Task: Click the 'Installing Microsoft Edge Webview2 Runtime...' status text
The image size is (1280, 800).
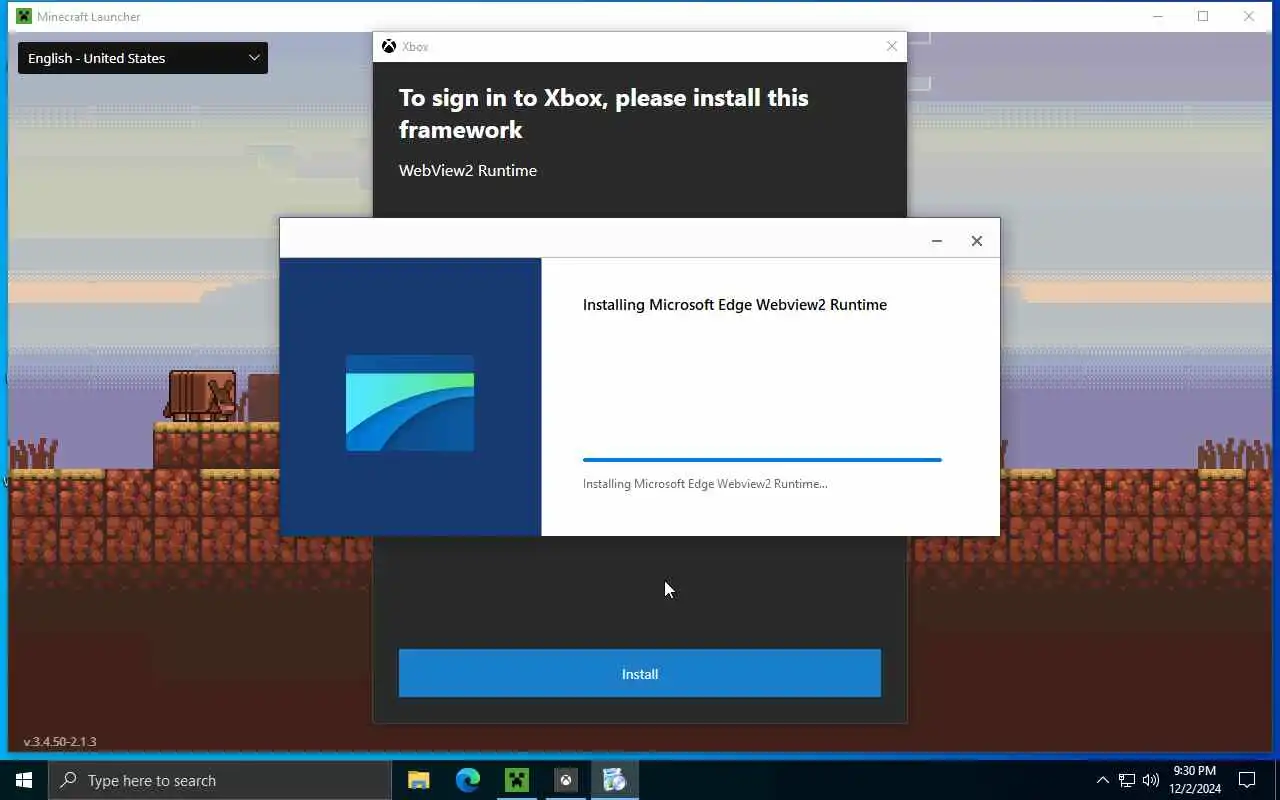Action: click(705, 484)
